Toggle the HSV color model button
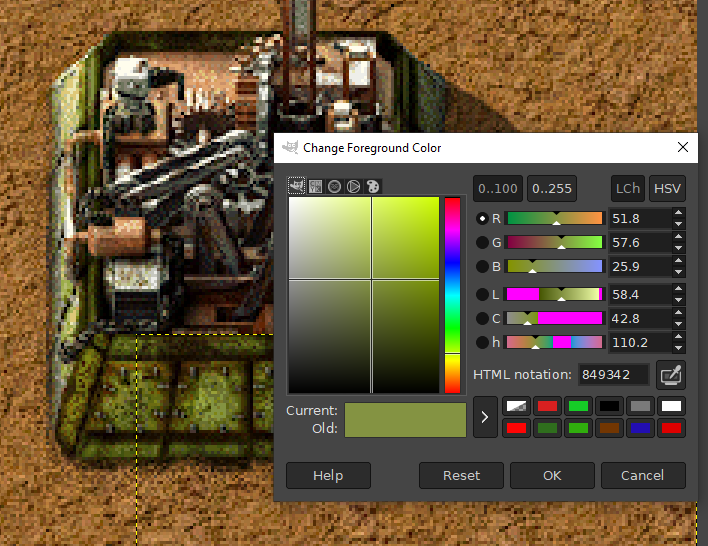This screenshot has width=708, height=546. tap(667, 188)
